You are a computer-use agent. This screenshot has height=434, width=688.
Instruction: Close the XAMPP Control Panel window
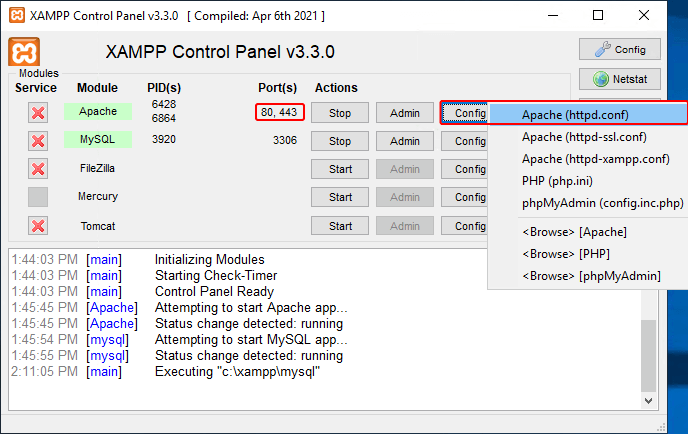point(643,15)
